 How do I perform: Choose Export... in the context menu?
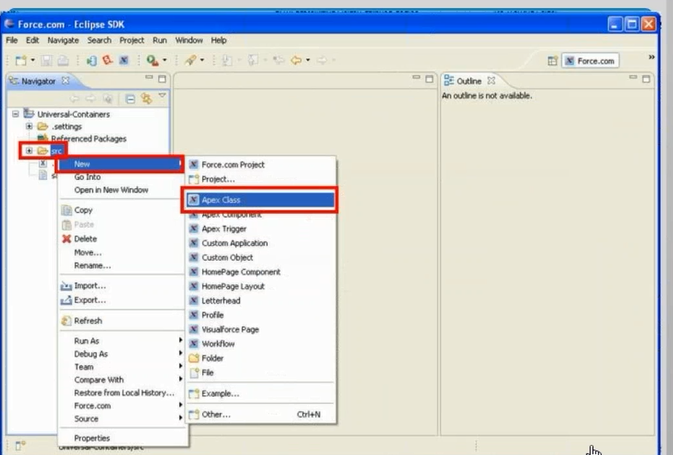(x=90, y=300)
